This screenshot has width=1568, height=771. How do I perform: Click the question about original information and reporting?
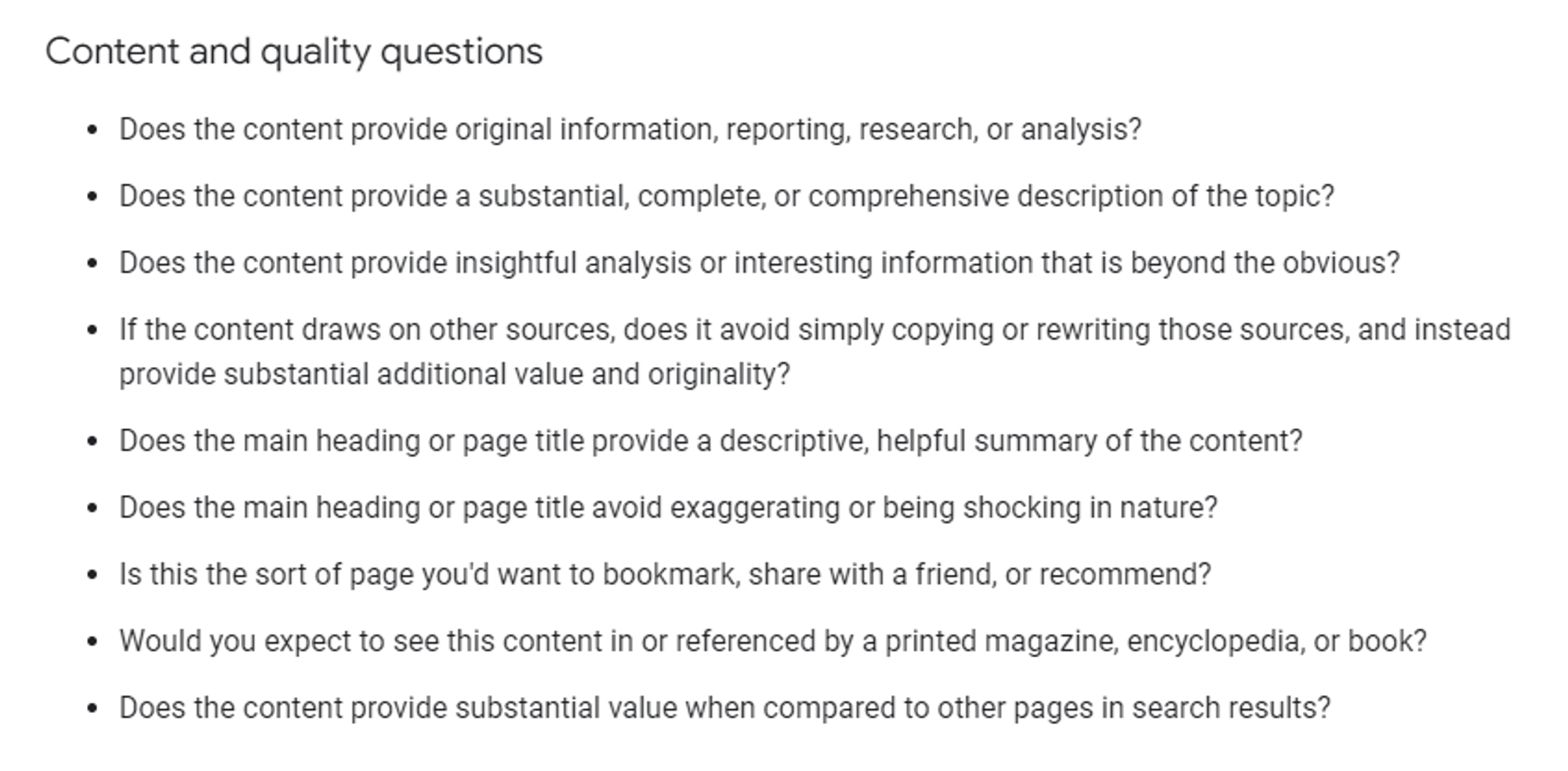point(630,129)
